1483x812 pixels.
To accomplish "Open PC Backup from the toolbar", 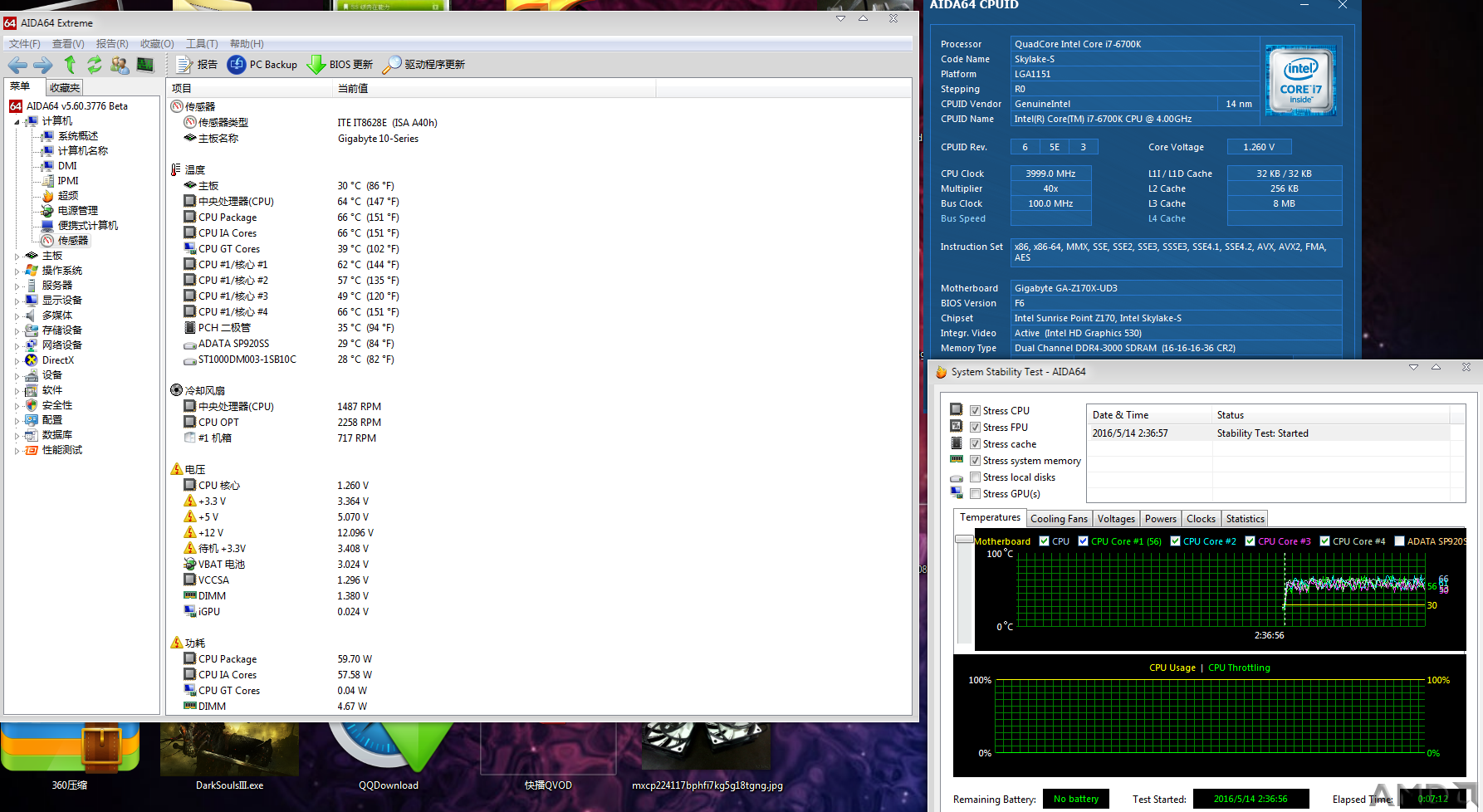I will [262, 65].
